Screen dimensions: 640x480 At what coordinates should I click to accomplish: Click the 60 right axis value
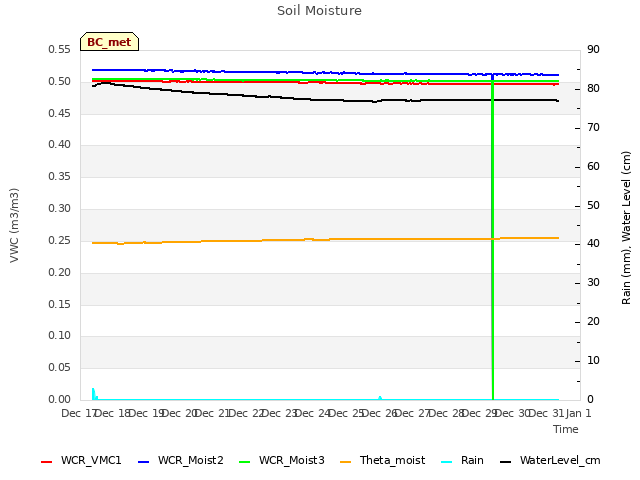point(593,166)
